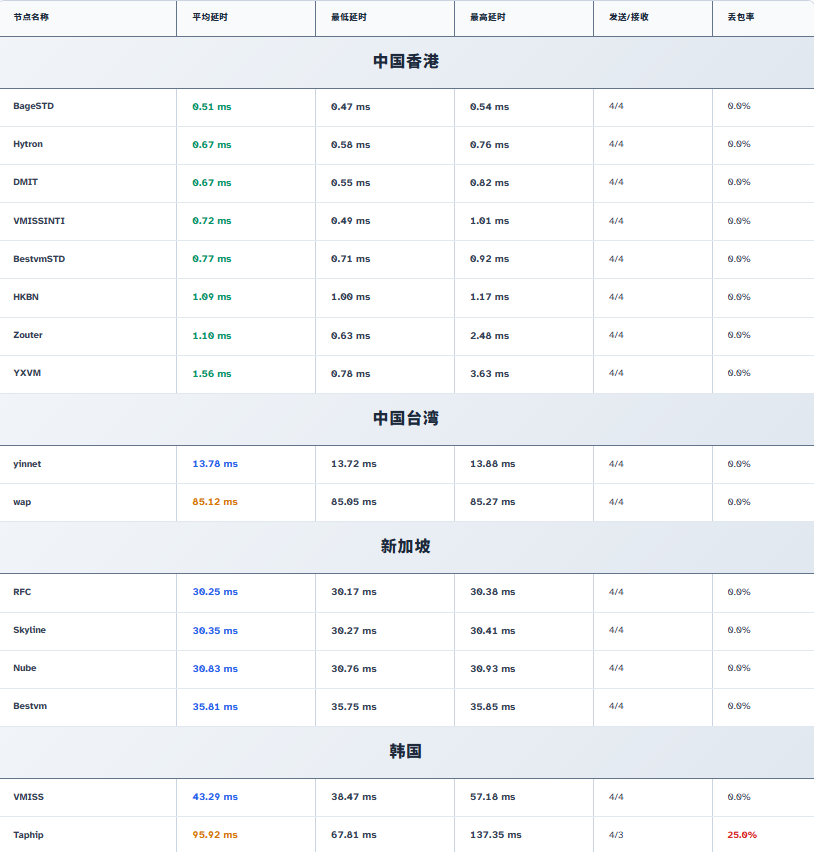This screenshot has width=814, height=852.
Task: Click the 中国台湾 region header
Action: [x=406, y=419]
